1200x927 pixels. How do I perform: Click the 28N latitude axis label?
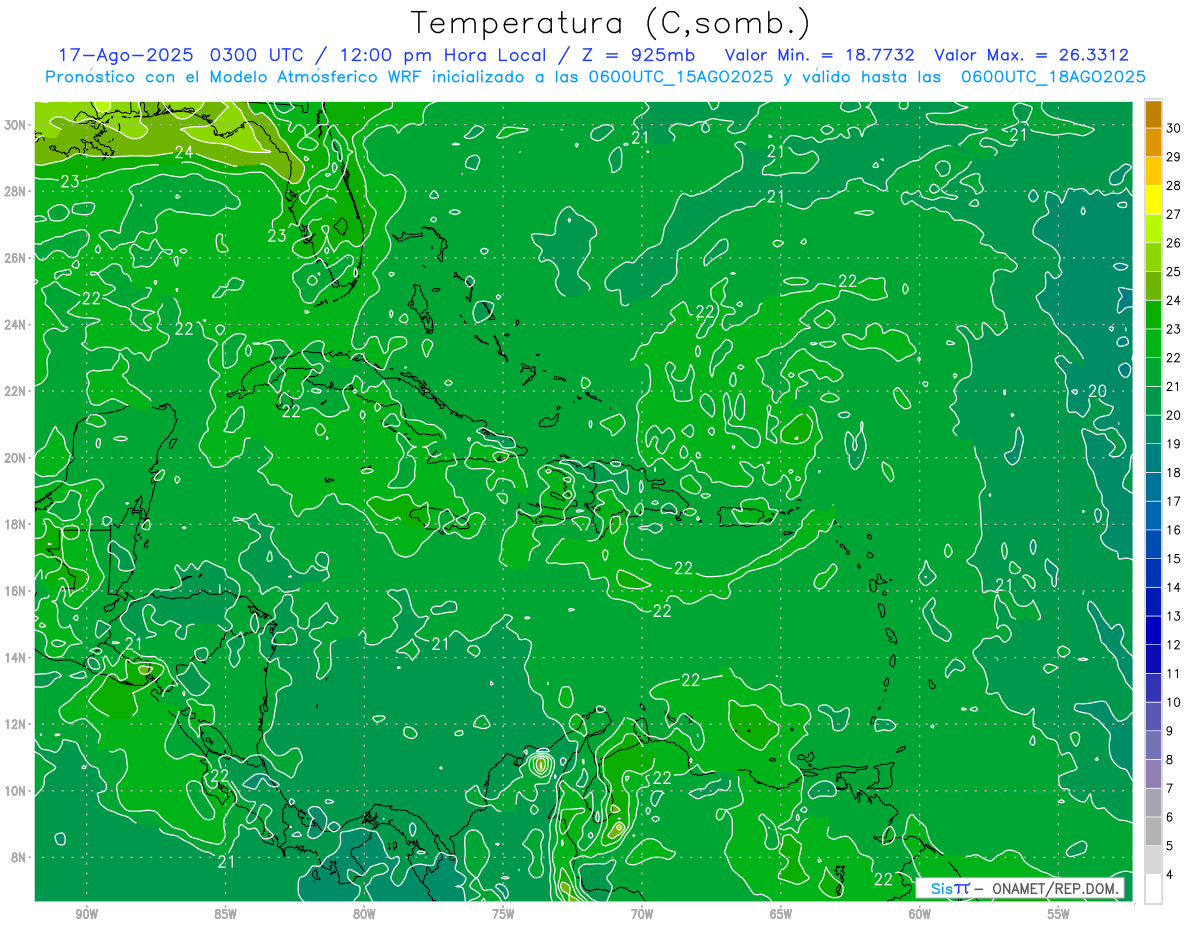coord(16,191)
